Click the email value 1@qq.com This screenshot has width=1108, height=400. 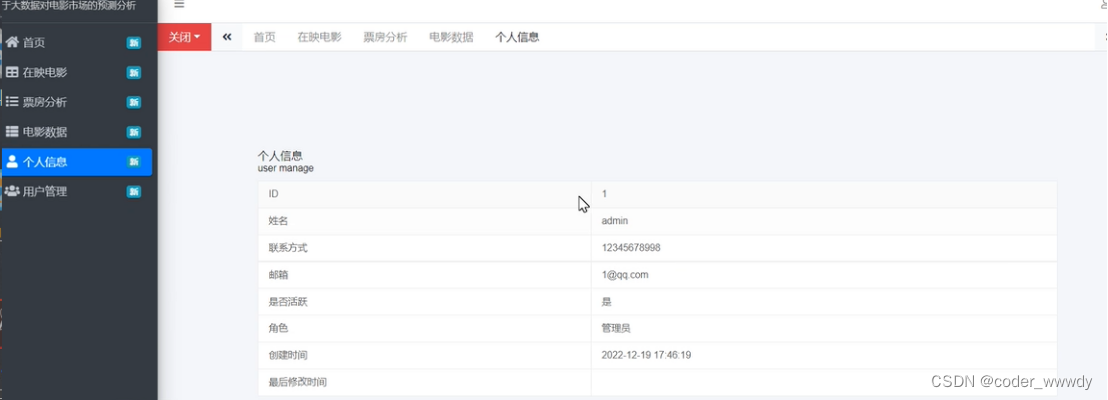(625, 275)
